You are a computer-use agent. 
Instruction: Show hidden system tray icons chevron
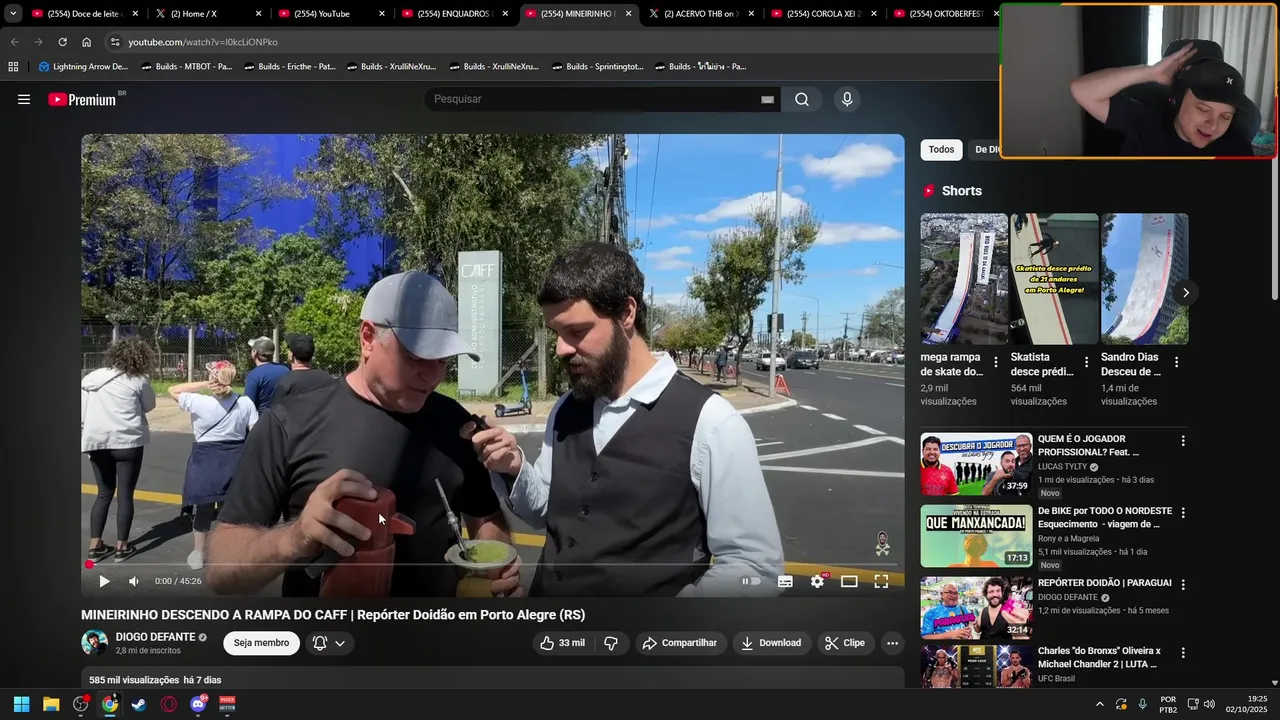pyautogui.click(x=1100, y=704)
